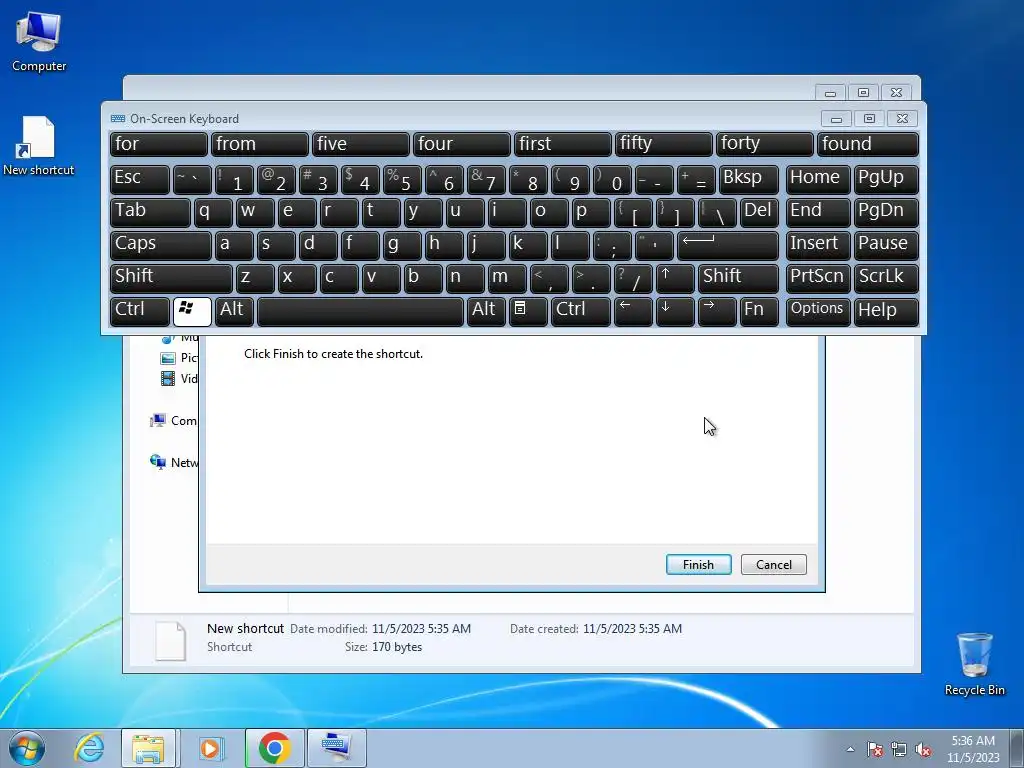Choose the prediction word 'fifty'
The image size is (1024, 768).
click(664, 144)
